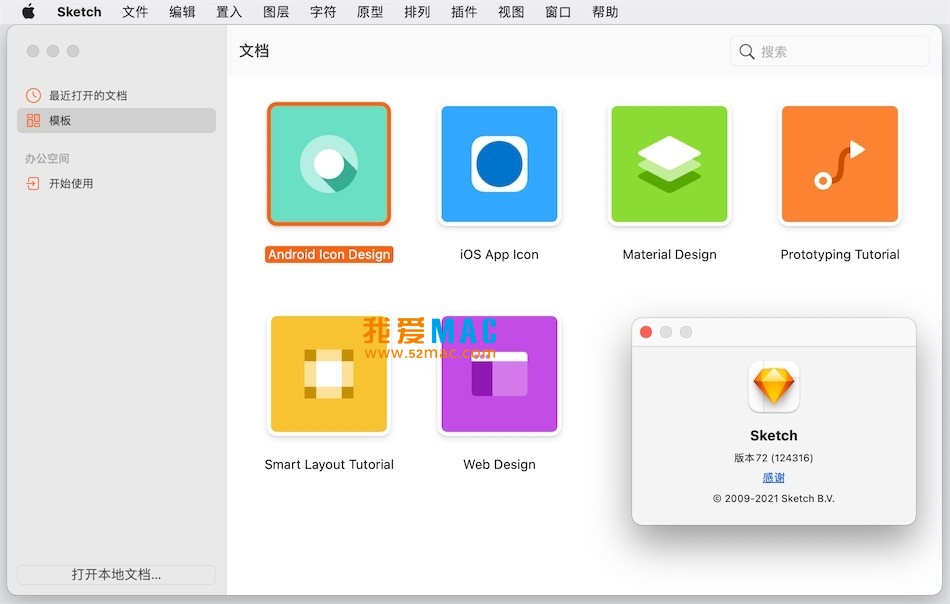Click the © 2009-2021 Sketch B.V. copyright text
Screen dimensions: 950x604
pyautogui.click(x=774, y=499)
